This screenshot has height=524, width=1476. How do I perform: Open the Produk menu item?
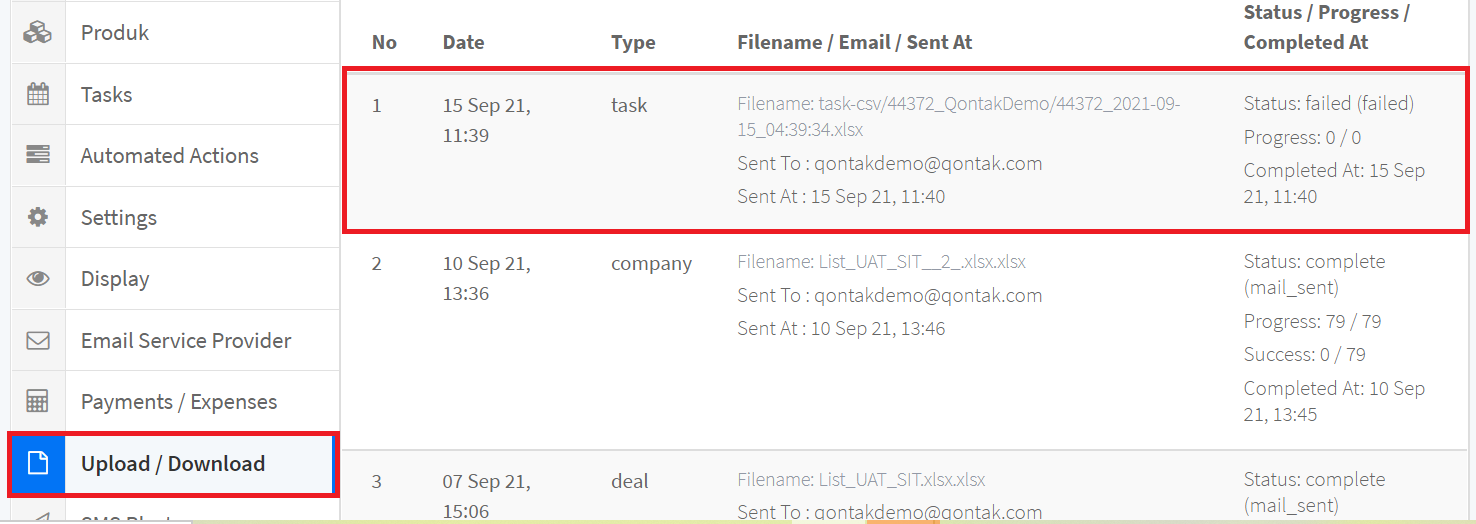tap(115, 33)
